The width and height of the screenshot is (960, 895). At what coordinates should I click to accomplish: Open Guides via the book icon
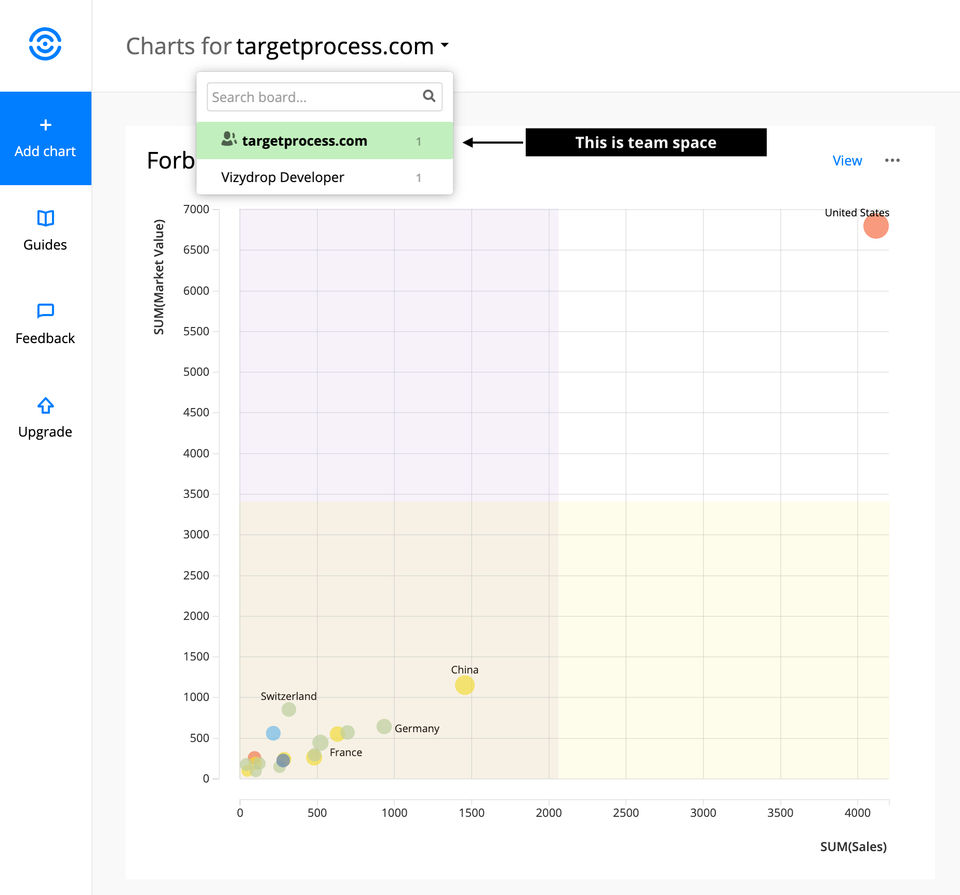coord(45,218)
